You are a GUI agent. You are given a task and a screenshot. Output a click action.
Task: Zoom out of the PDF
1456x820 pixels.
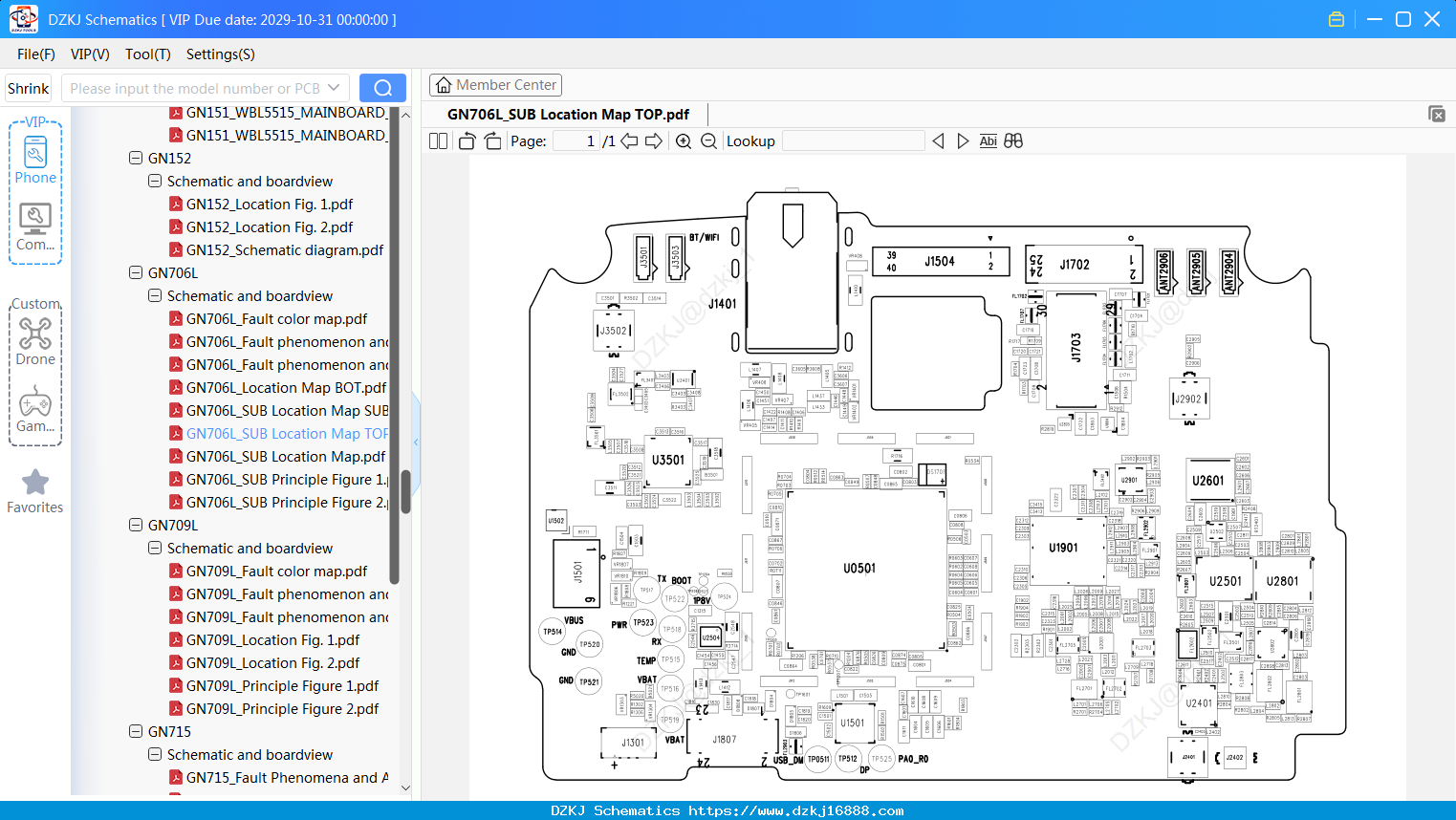[708, 141]
